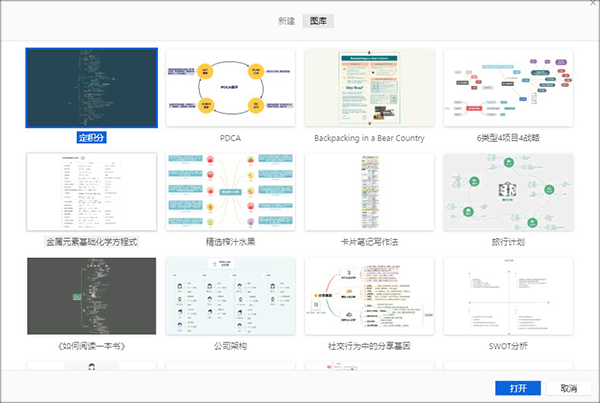The width and height of the screenshot is (600, 403).
Task: Cancel with the 取消 button
Action: (569, 388)
